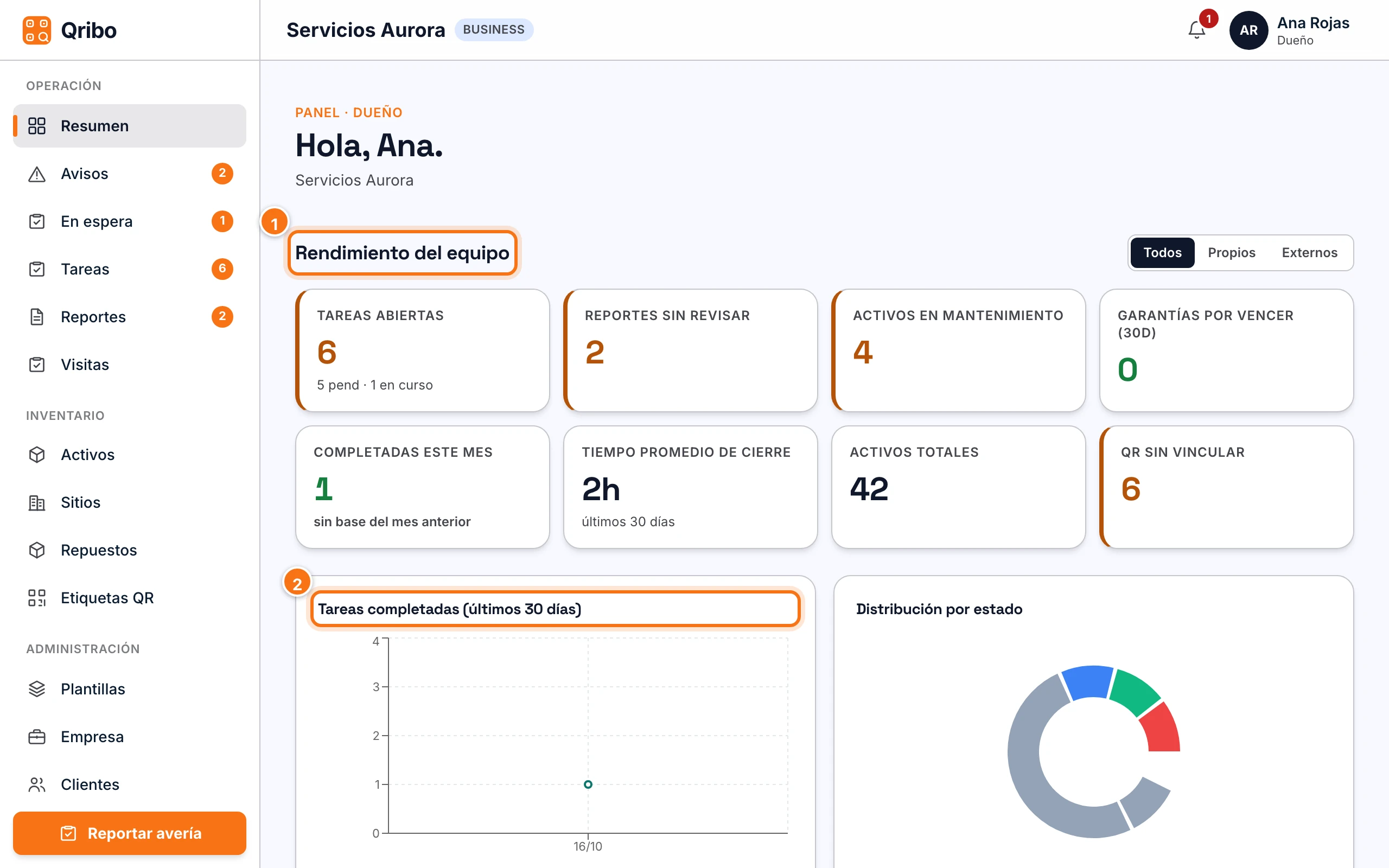Click the Ana Rojas user name

1313,23
